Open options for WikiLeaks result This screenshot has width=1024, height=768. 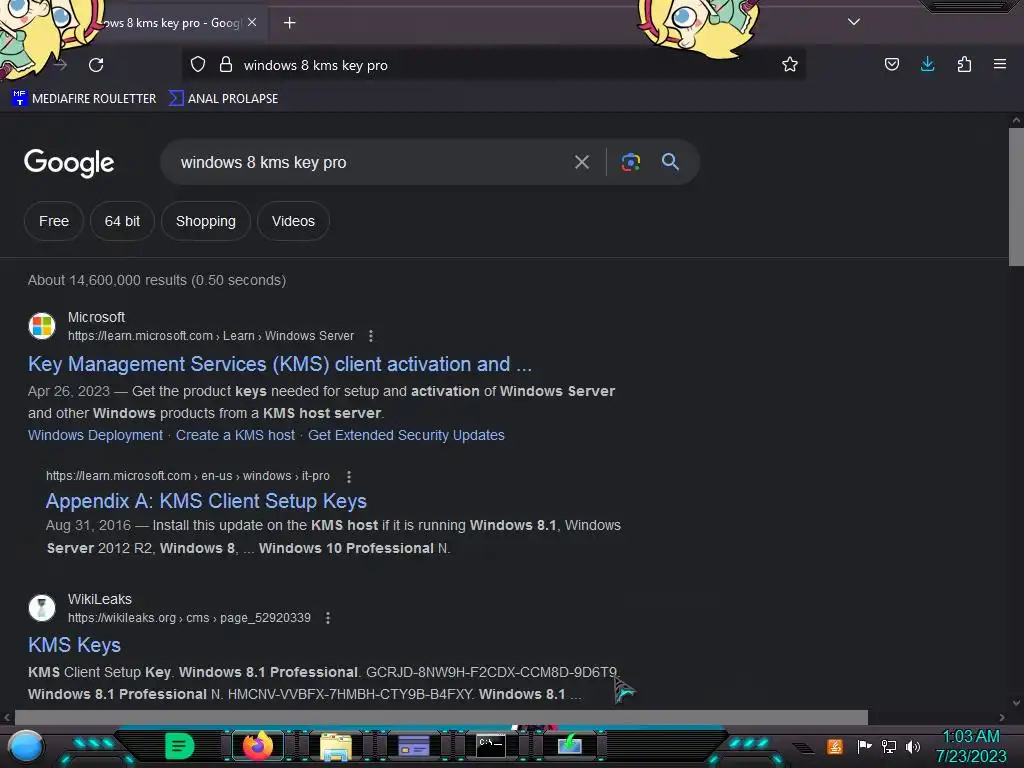pos(328,618)
